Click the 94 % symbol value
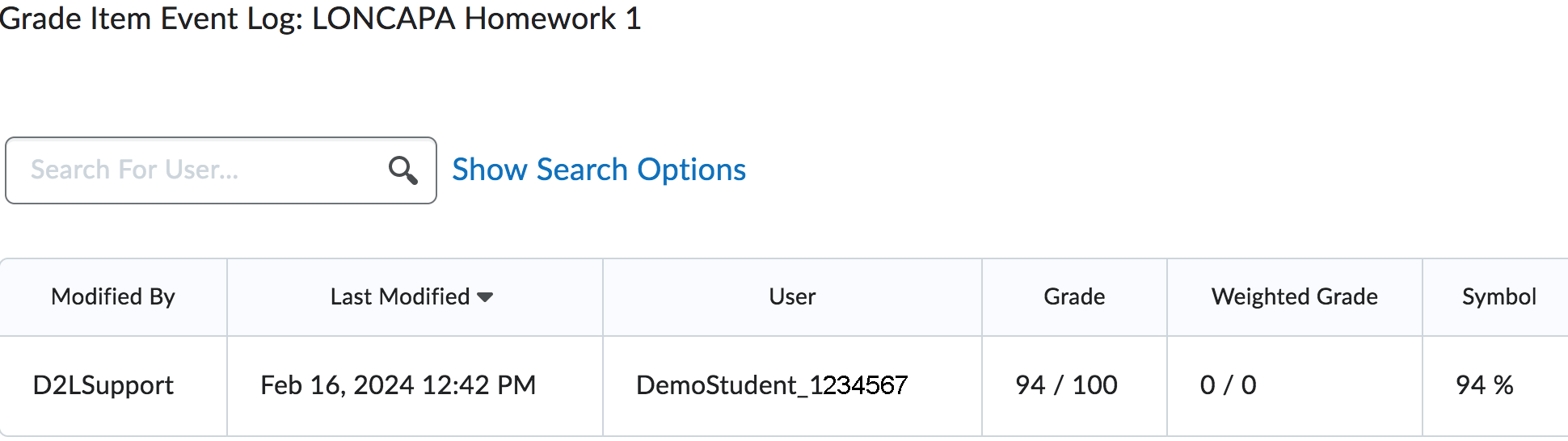Viewport: 1568px width, 441px height. 1484,385
